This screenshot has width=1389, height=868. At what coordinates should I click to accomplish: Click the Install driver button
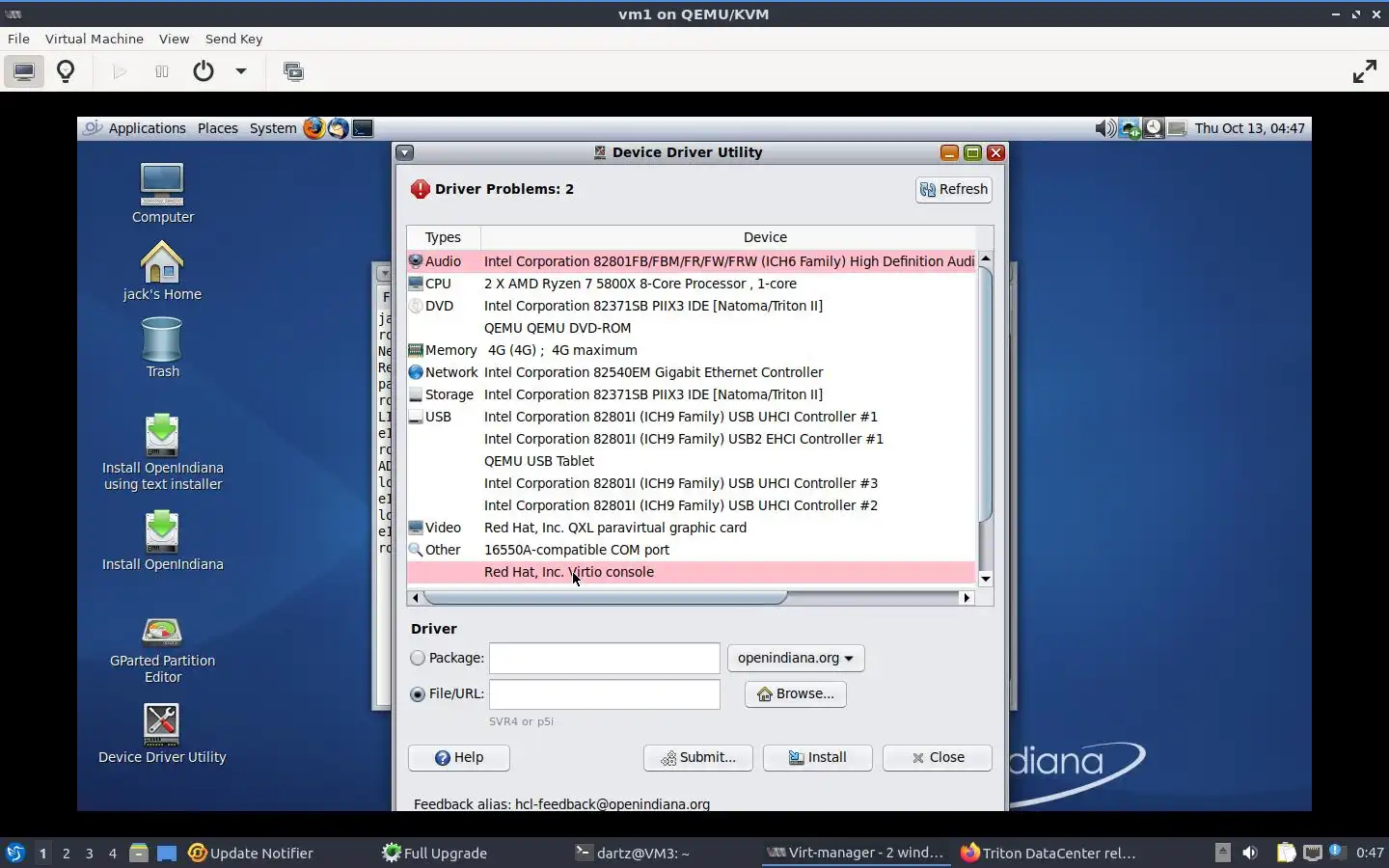[818, 758]
